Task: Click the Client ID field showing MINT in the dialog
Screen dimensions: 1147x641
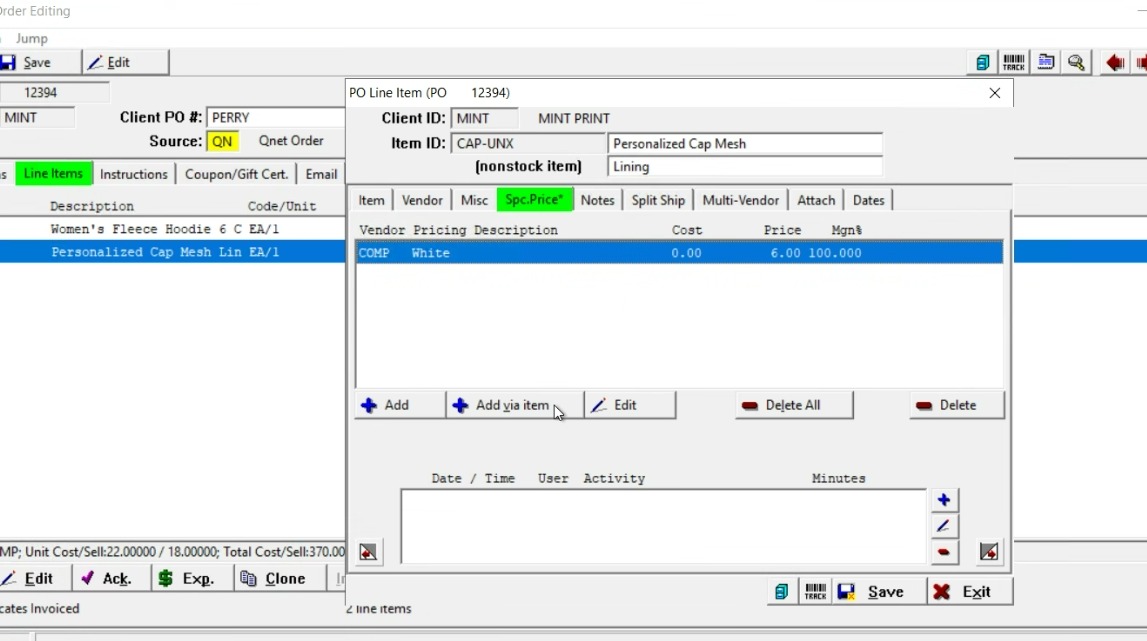Action: click(x=484, y=118)
